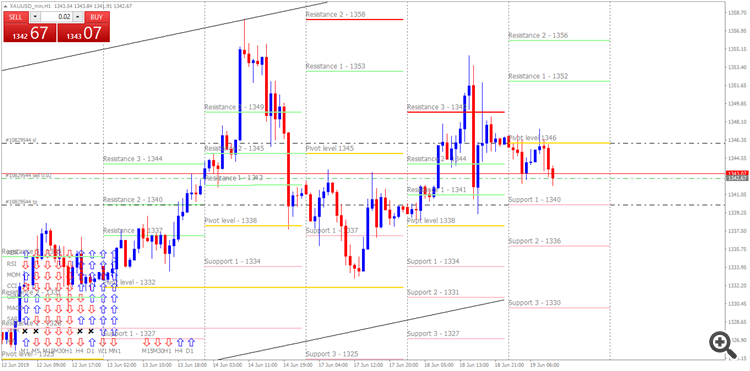Select the 'Support 2 - 1336' label
Image resolution: width=750 pixels, height=371 pixels.
click(x=534, y=241)
